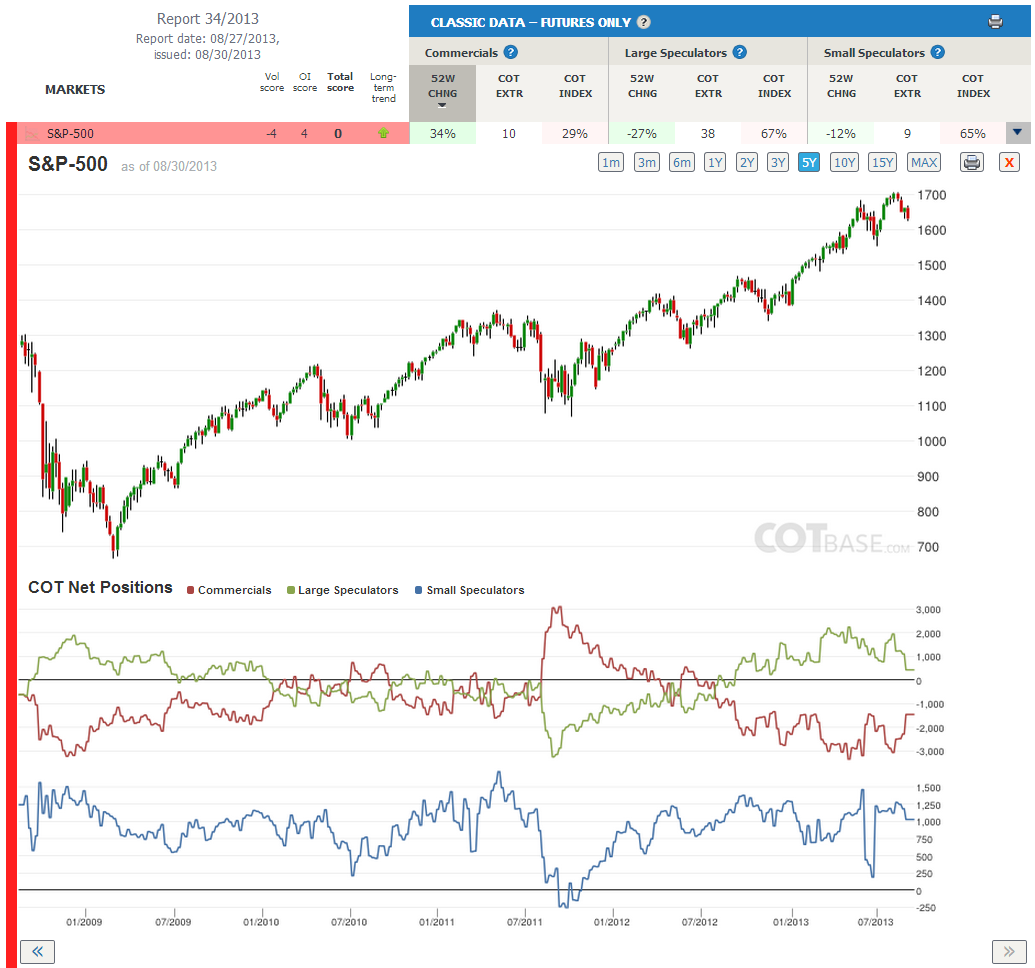Go to previous chart with left chevrons
Viewport: 1035px width, 968px height.
coord(38,951)
